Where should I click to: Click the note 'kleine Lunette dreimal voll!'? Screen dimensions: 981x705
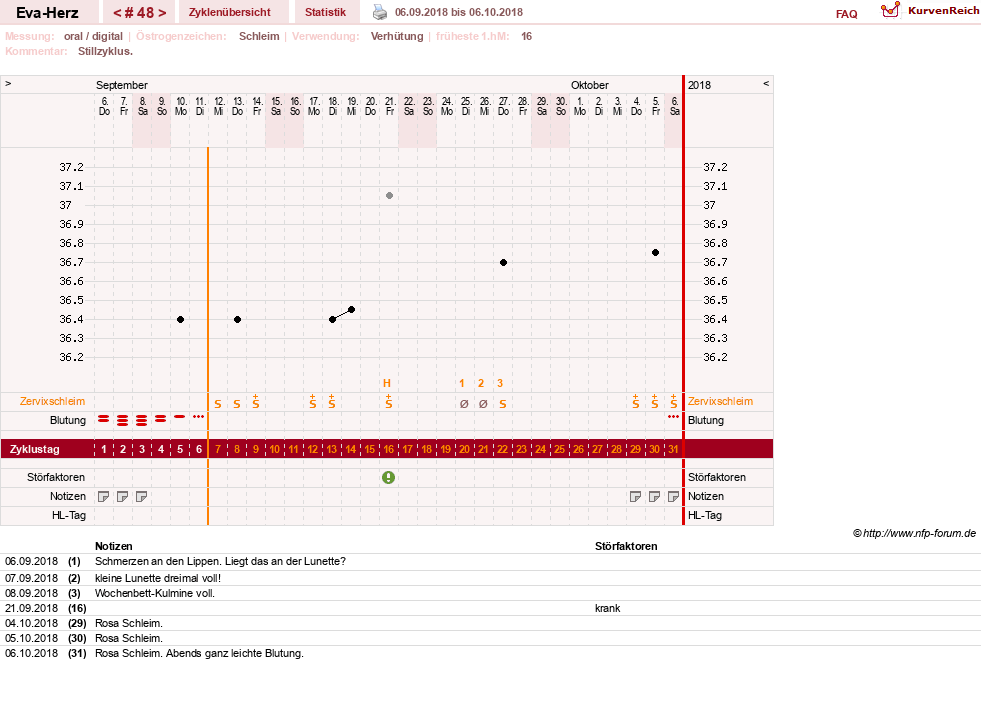pyautogui.click(x=158, y=579)
